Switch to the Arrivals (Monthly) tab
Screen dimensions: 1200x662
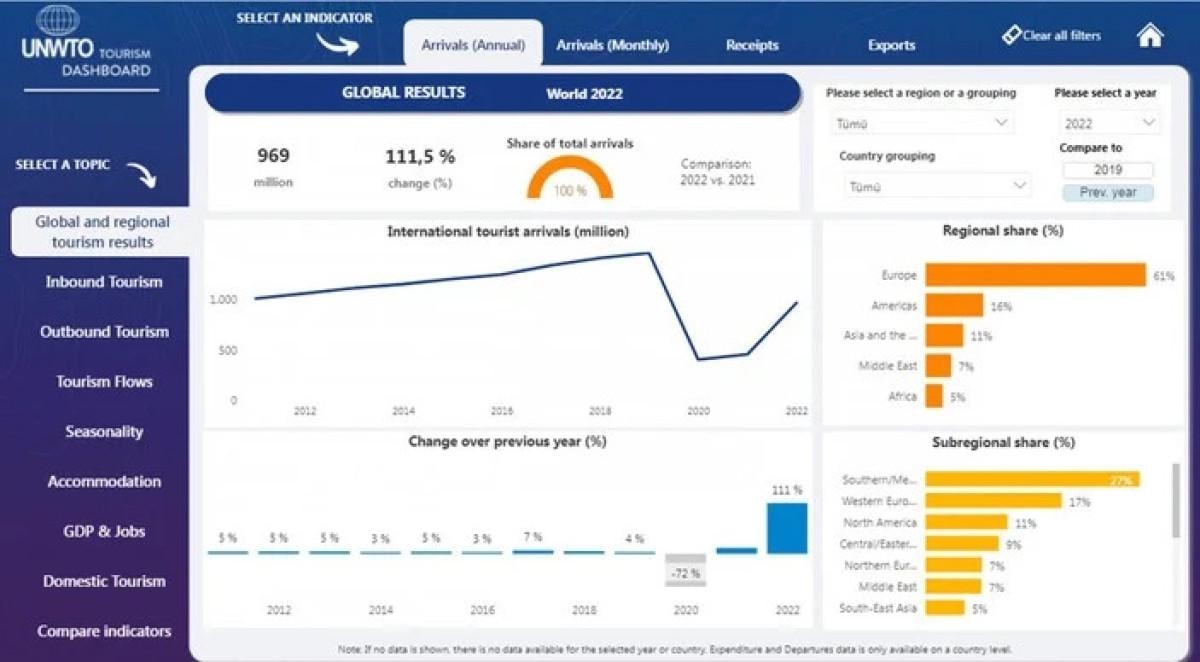(612, 45)
